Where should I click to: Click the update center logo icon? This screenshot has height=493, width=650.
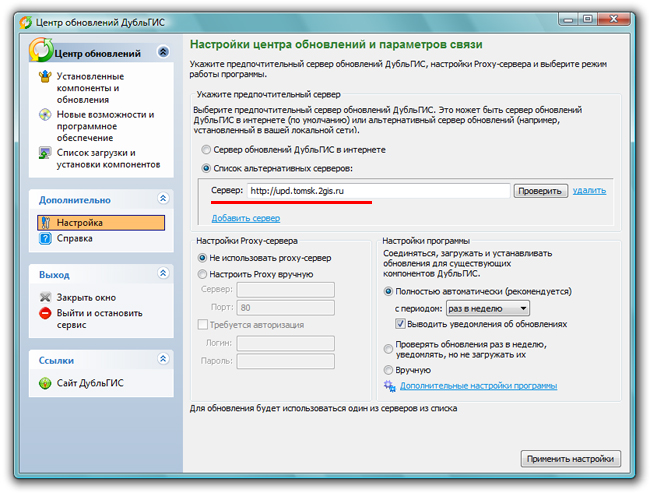click(x=41, y=50)
